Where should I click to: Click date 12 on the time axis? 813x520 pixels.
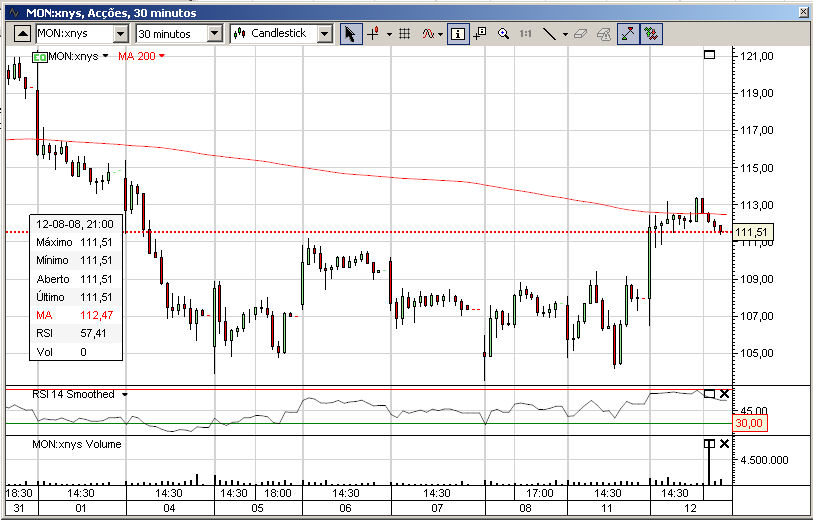690,508
